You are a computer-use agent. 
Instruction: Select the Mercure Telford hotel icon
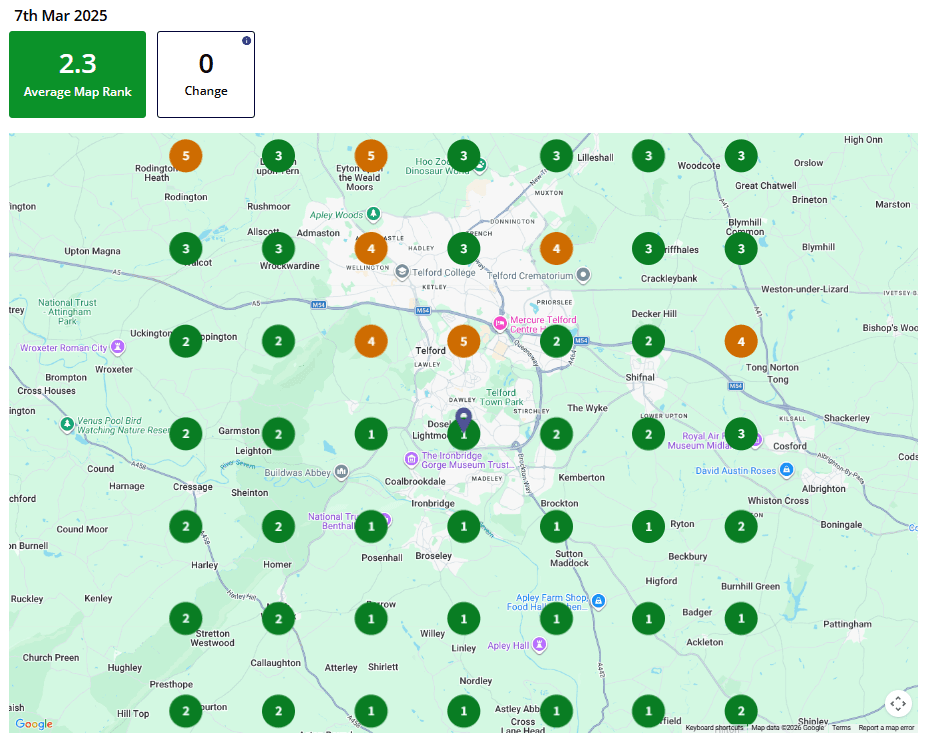498,322
